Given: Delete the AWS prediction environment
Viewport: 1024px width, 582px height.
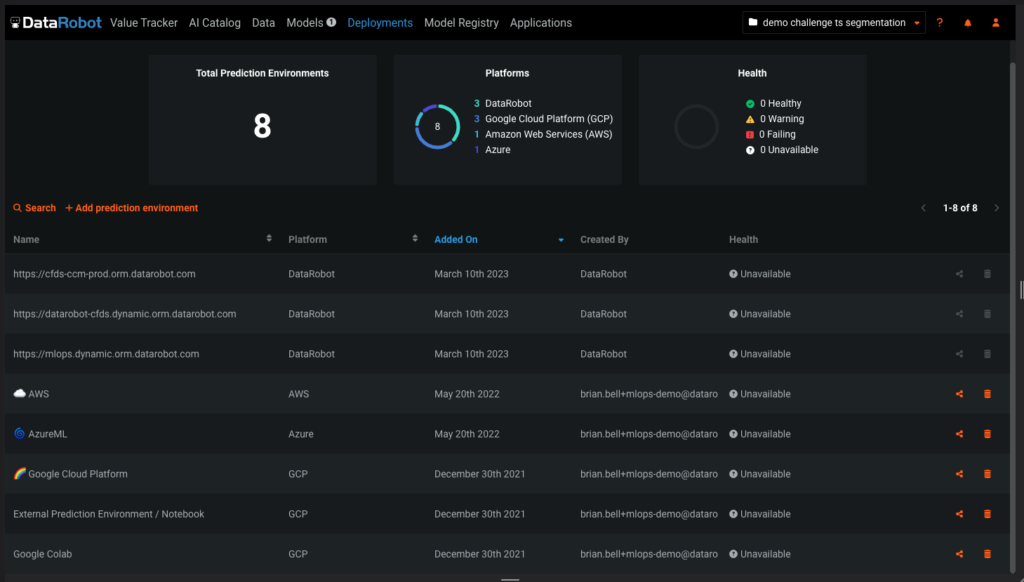Looking at the screenshot, I should 987,394.
